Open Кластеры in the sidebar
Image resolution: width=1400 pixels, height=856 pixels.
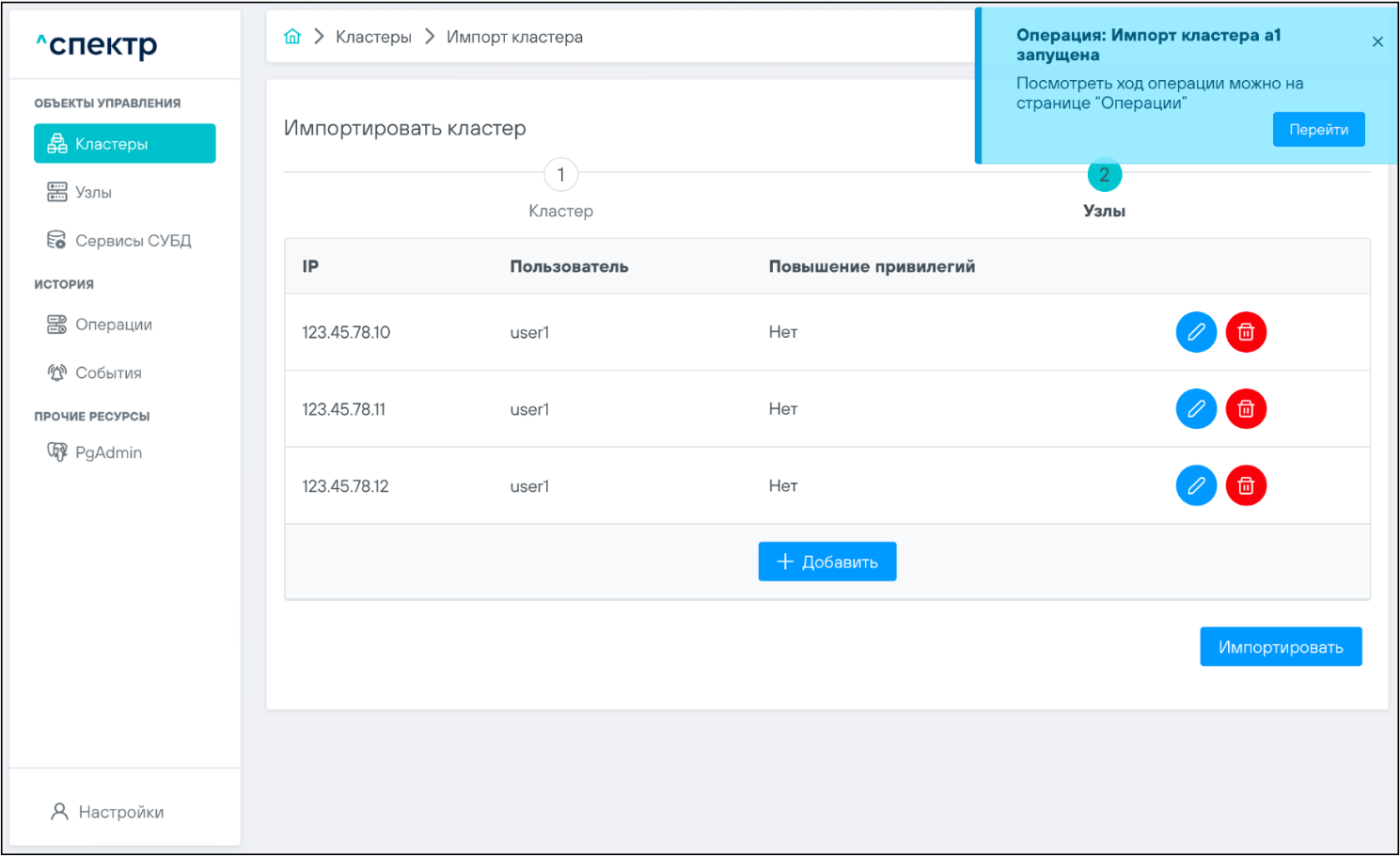point(125,144)
